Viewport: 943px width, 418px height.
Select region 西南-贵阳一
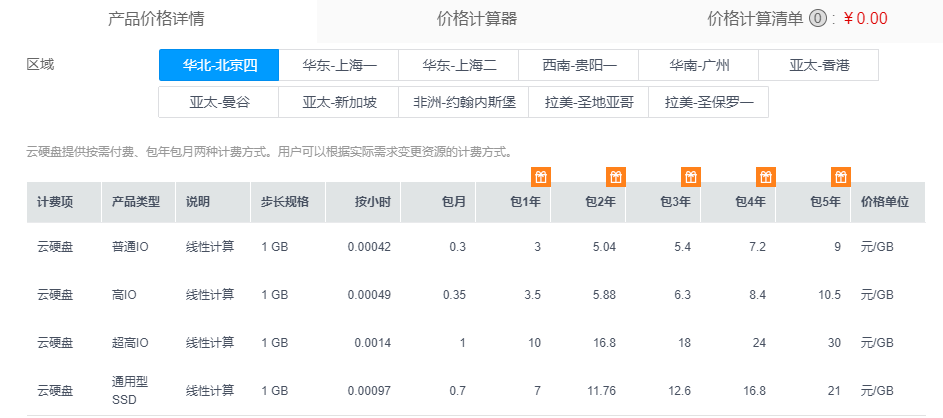click(579, 65)
